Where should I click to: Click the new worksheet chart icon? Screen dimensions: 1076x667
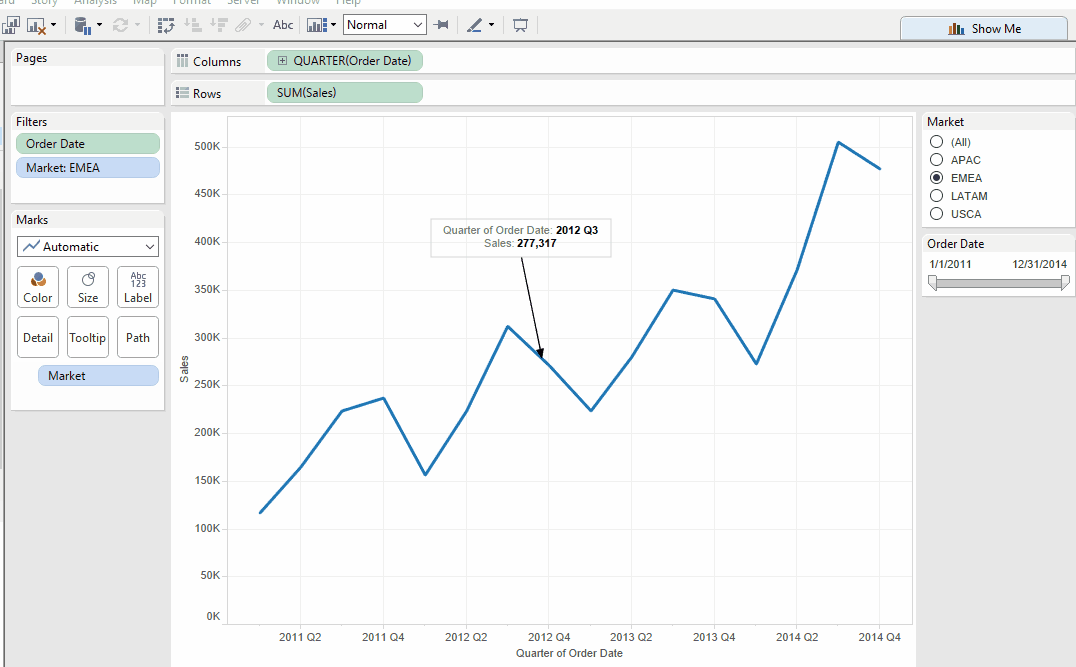point(11,24)
